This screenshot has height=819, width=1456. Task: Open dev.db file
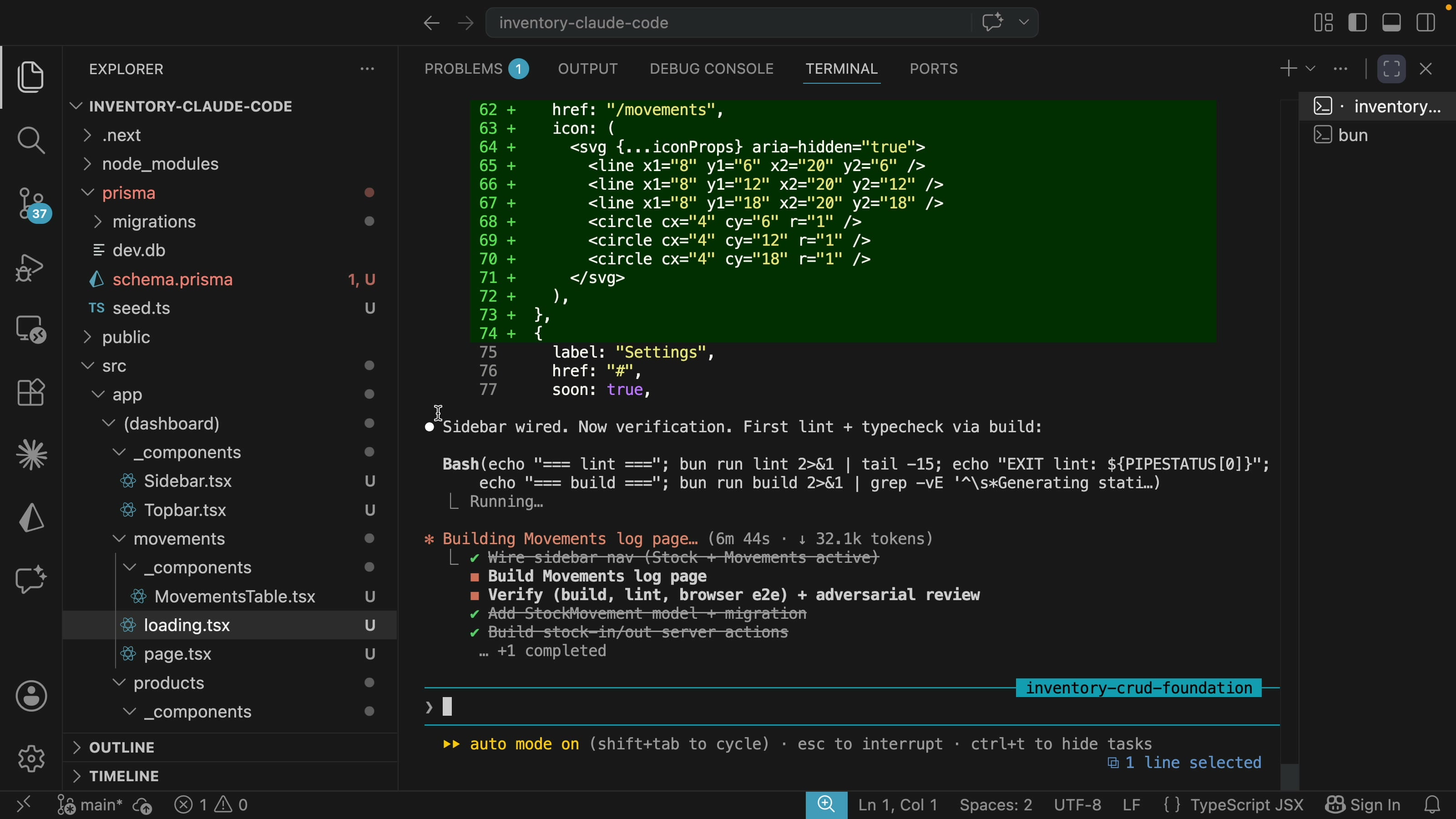tap(138, 250)
